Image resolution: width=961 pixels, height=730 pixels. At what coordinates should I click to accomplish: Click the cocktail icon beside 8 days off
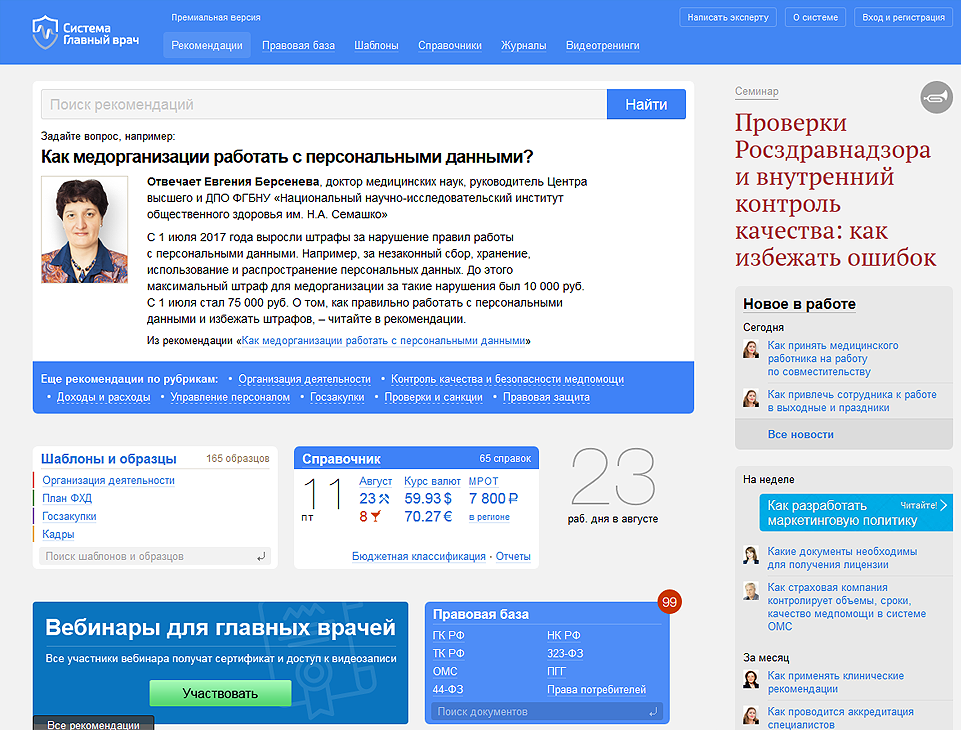pos(376,517)
